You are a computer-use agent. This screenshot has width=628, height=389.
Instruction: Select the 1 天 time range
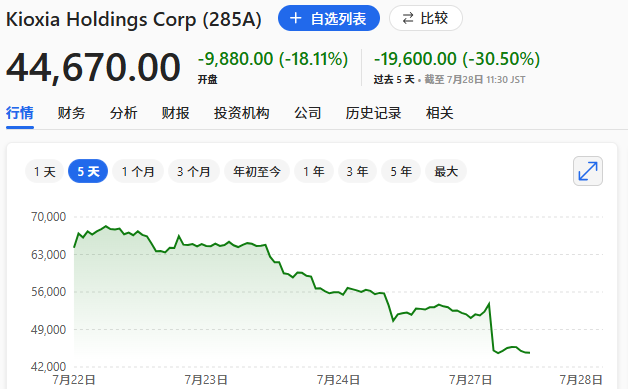[x=44, y=171]
